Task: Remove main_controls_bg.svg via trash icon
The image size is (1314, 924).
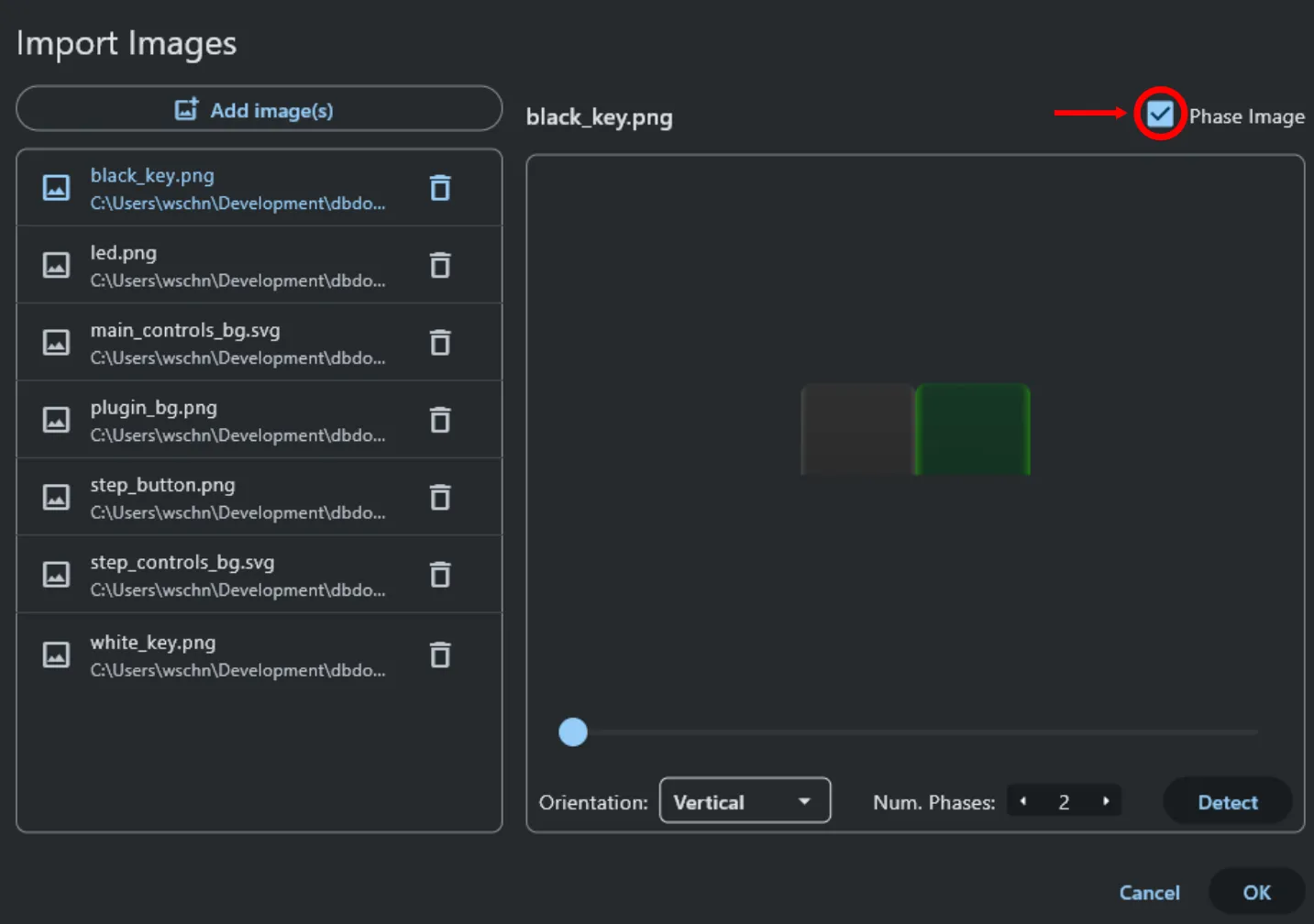Action: [x=440, y=342]
